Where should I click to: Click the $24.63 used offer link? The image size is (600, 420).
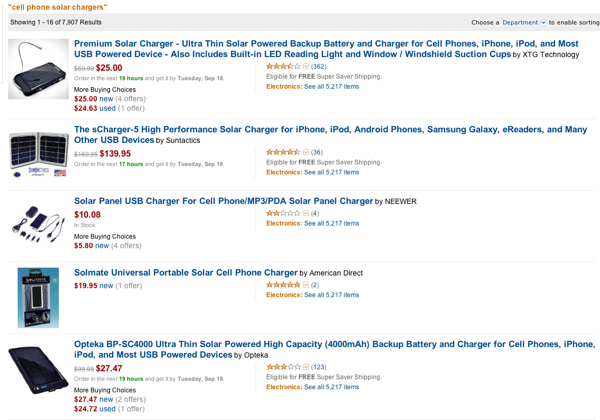click(94, 108)
